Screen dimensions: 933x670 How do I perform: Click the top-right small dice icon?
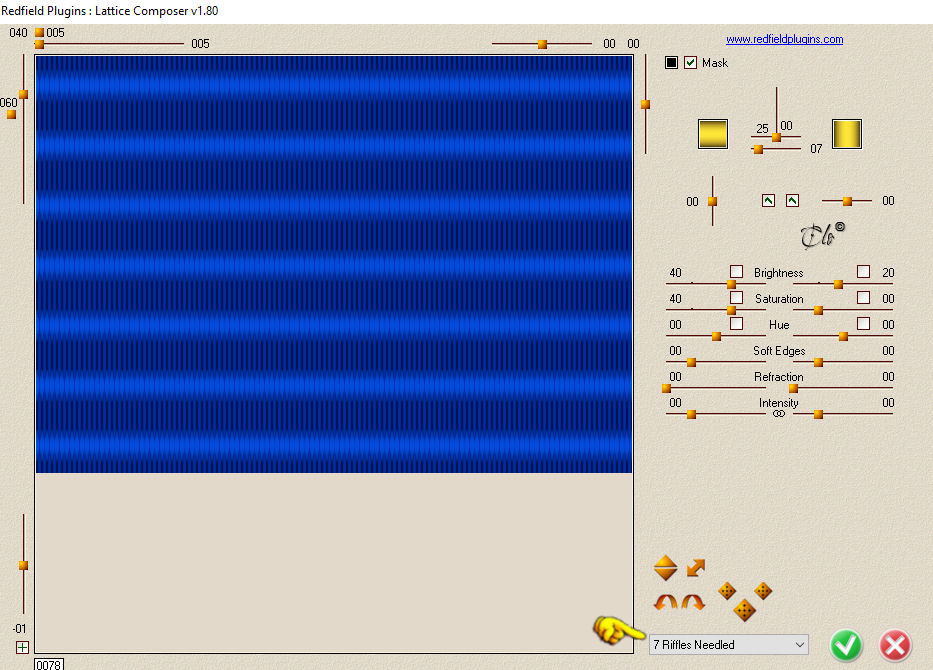[763, 591]
